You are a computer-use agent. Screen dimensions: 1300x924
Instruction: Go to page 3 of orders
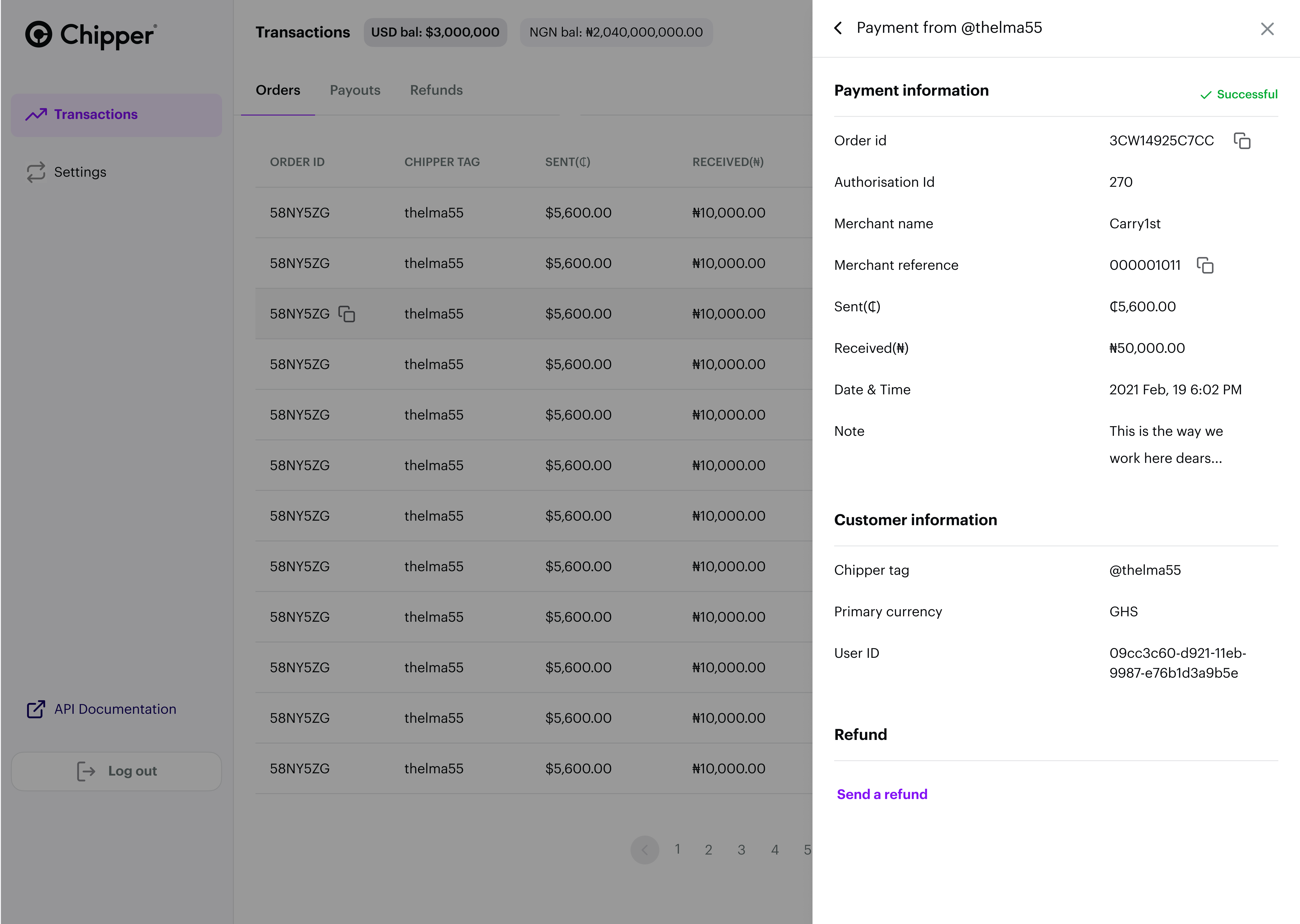tap(741, 850)
